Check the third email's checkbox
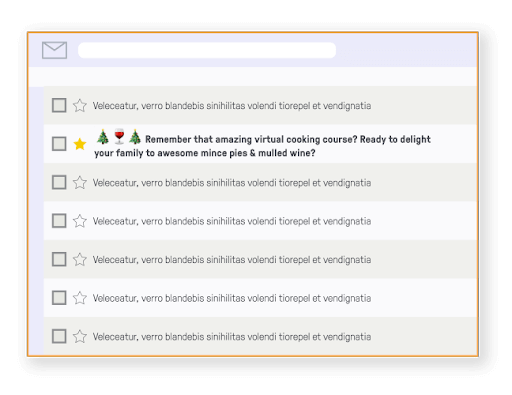Viewport: 512px width, 395px height. [59, 182]
